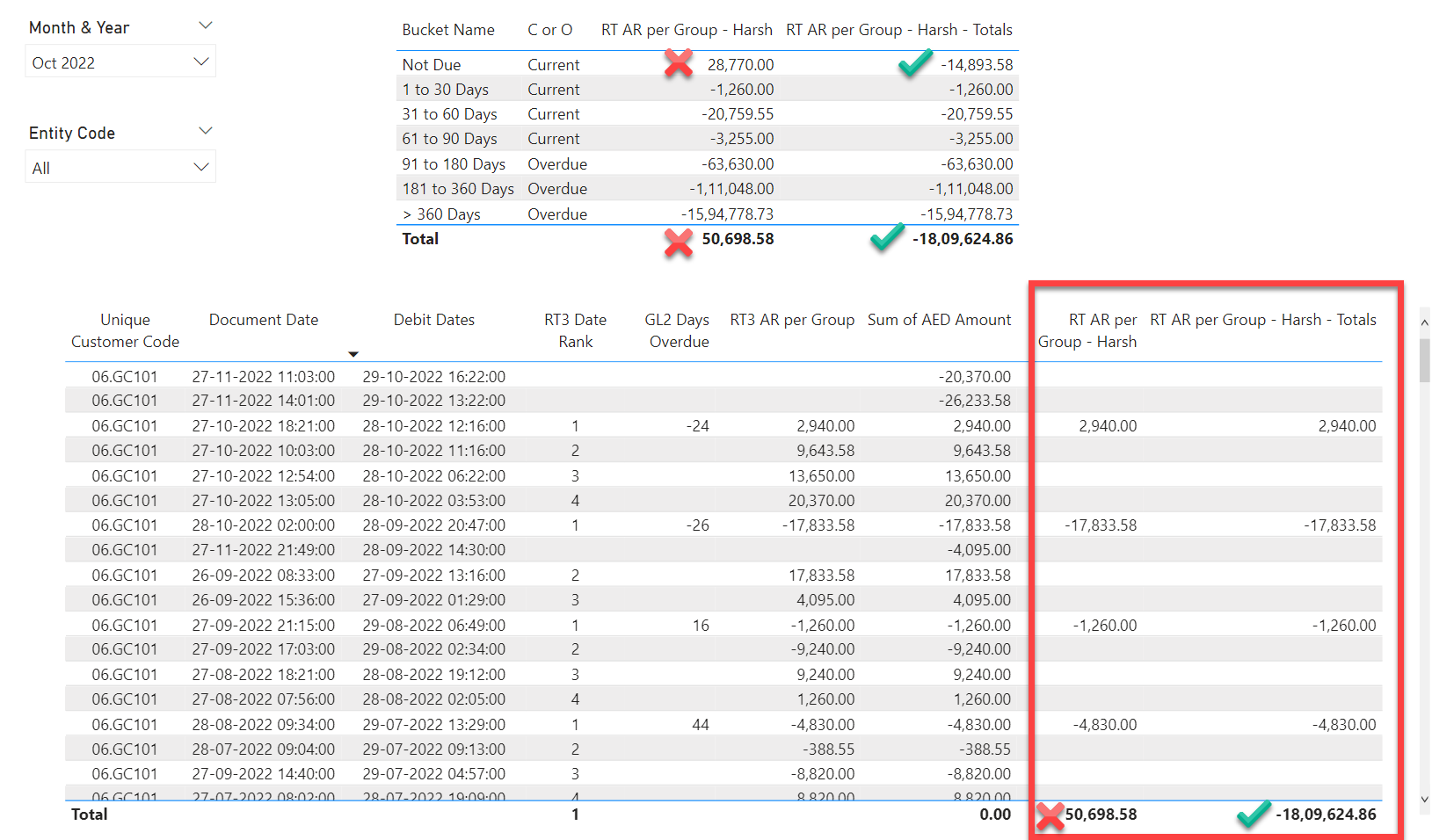Screen dimensions: 1454x840
Task: Click green checkmark in bottom table total row
Action: tap(1253, 815)
